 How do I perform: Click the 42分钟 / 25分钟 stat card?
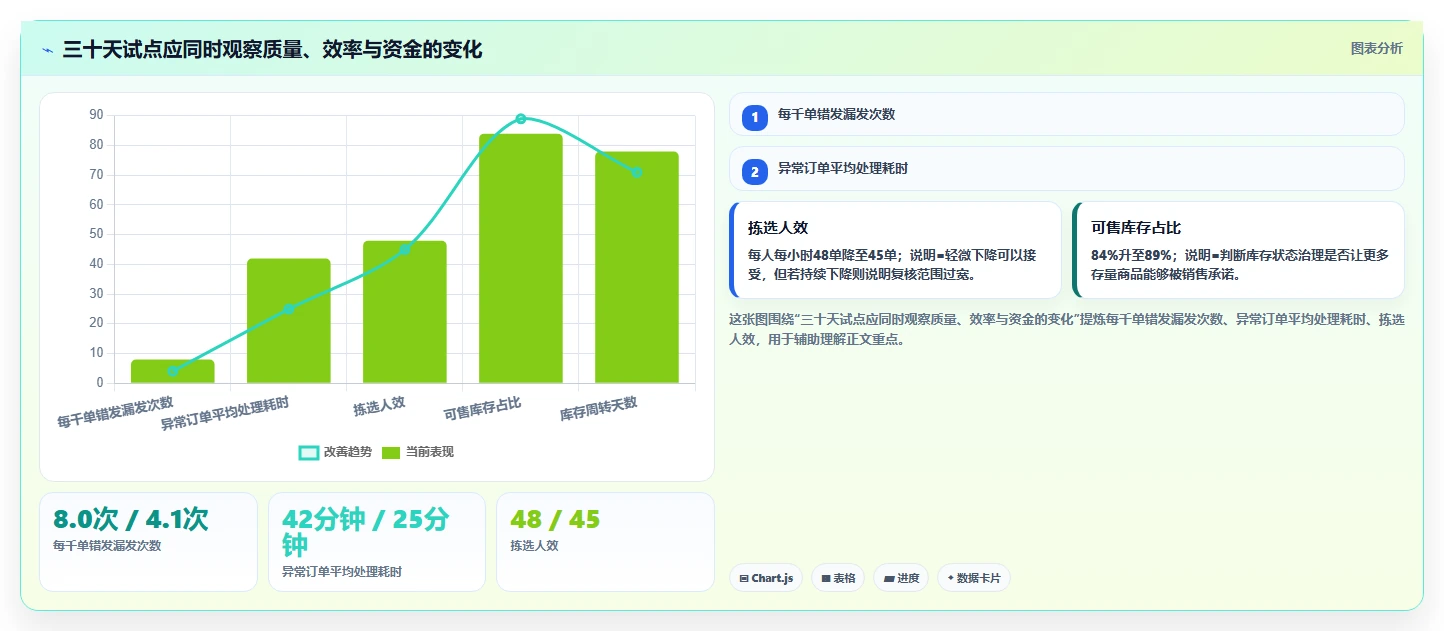(377, 541)
